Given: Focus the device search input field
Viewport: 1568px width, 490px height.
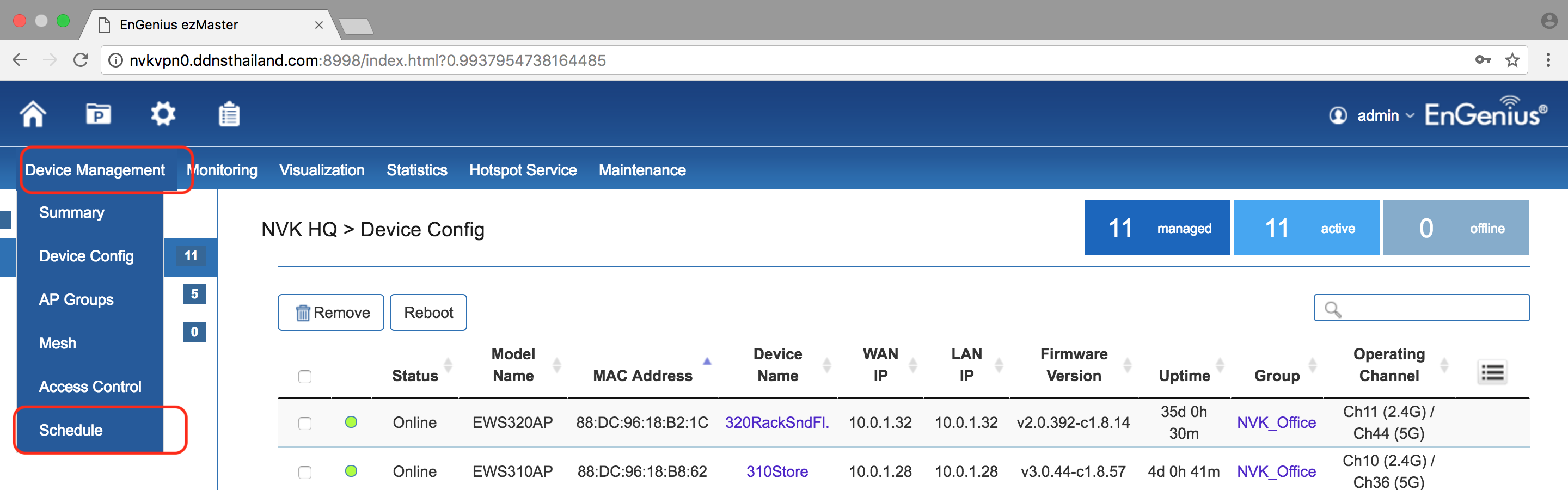Looking at the screenshot, I should click(1422, 308).
